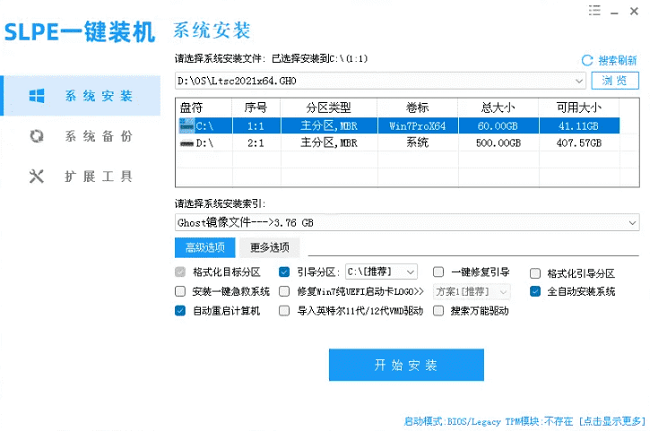Screen dimensions: 650x431
Task: Switch to the 高级选项 tab
Action: (x=205, y=247)
